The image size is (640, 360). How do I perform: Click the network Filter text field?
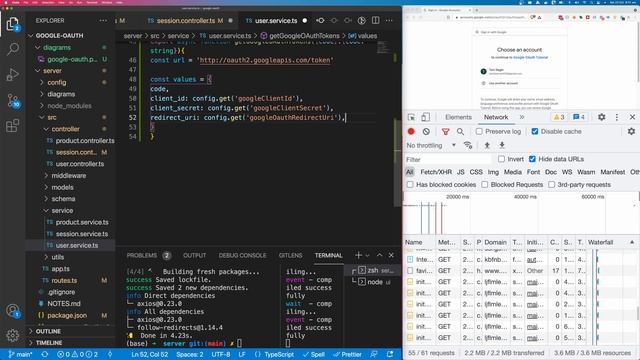(448, 159)
